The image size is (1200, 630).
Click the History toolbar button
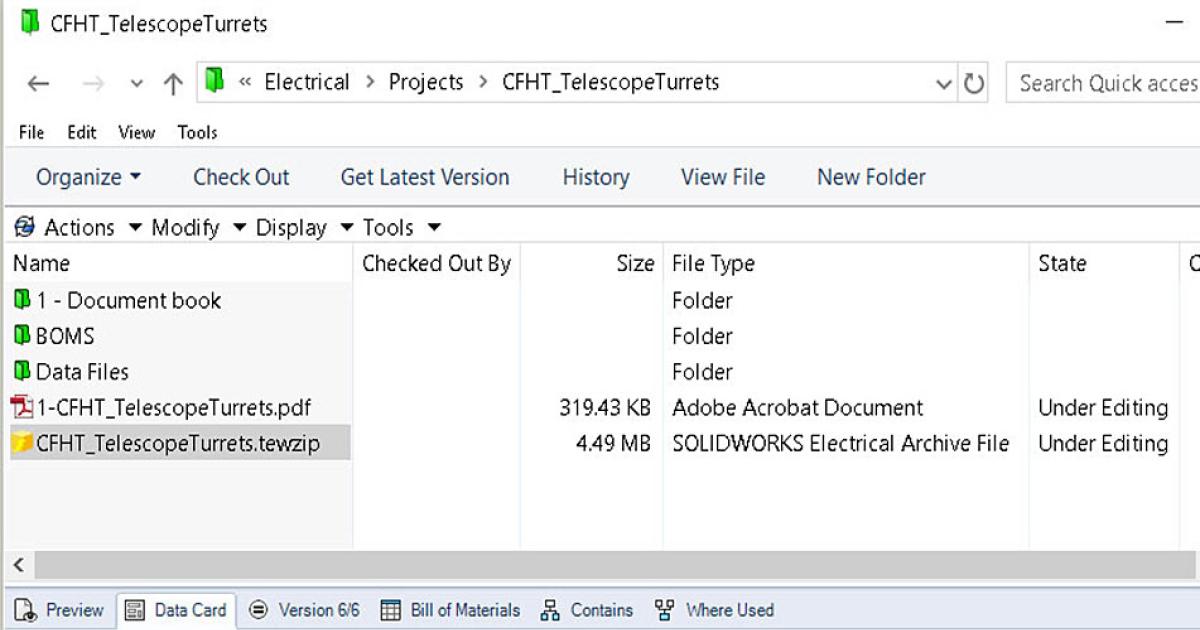[596, 178]
